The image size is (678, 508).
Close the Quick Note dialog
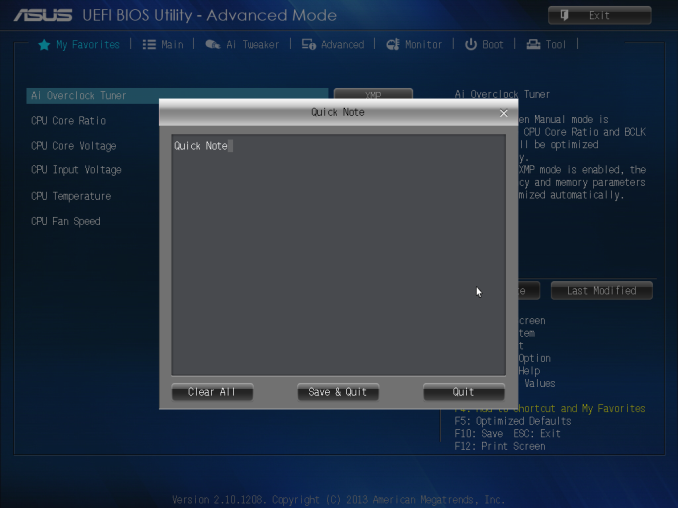[x=504, y=113]
